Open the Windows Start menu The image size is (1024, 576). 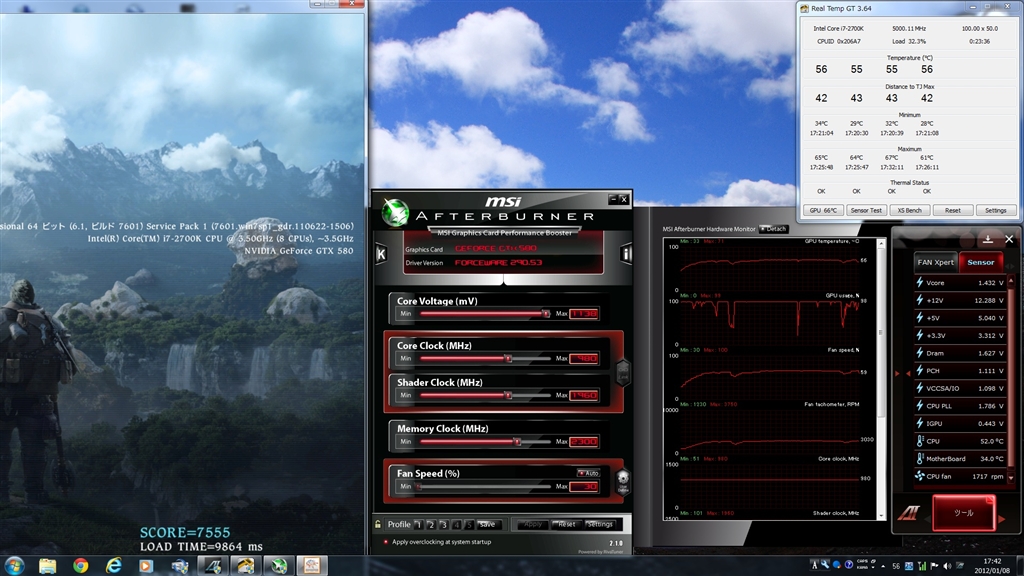[x=14, y=566]
